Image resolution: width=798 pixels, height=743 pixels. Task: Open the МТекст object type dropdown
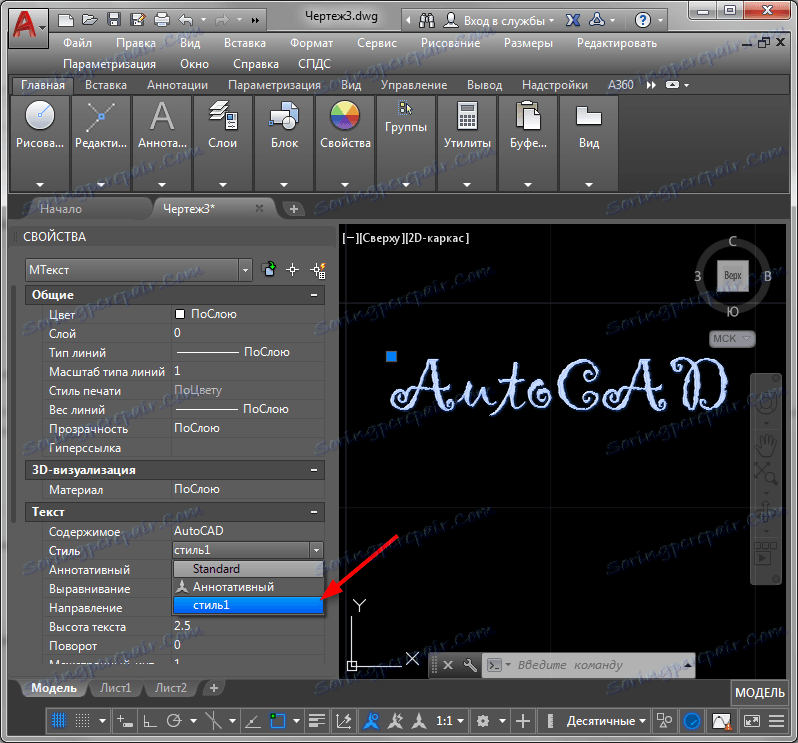(245, 270)
